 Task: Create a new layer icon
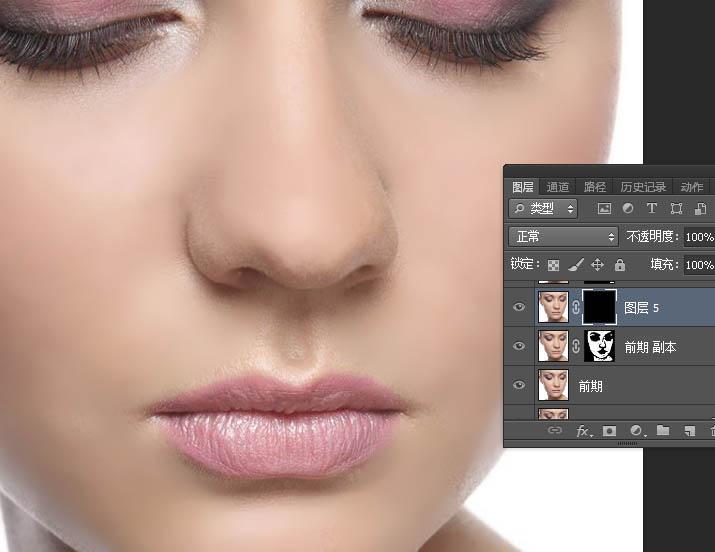689,431
